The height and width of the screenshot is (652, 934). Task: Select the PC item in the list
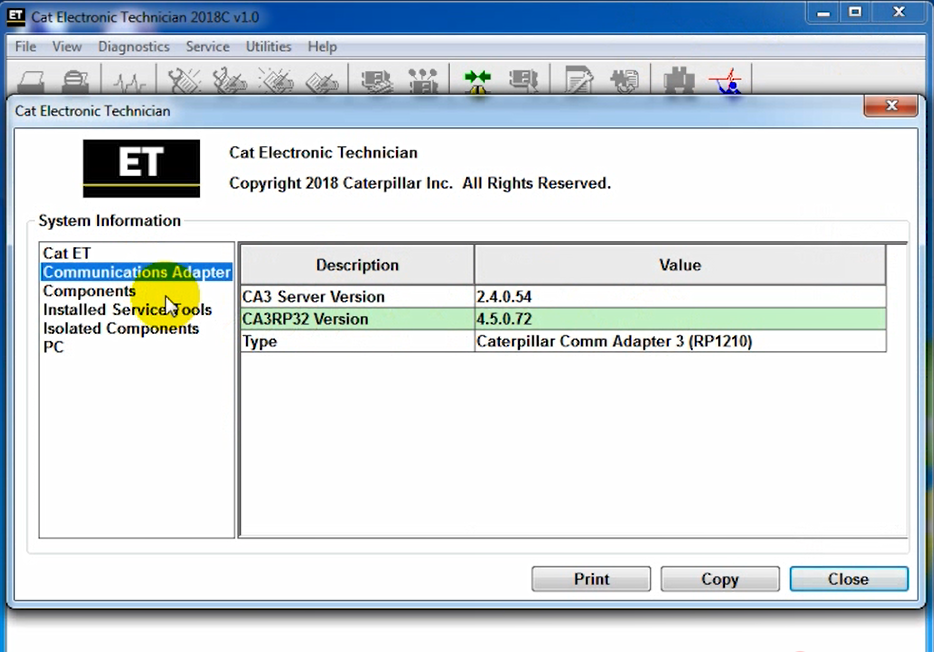click(x=54, y=347)
